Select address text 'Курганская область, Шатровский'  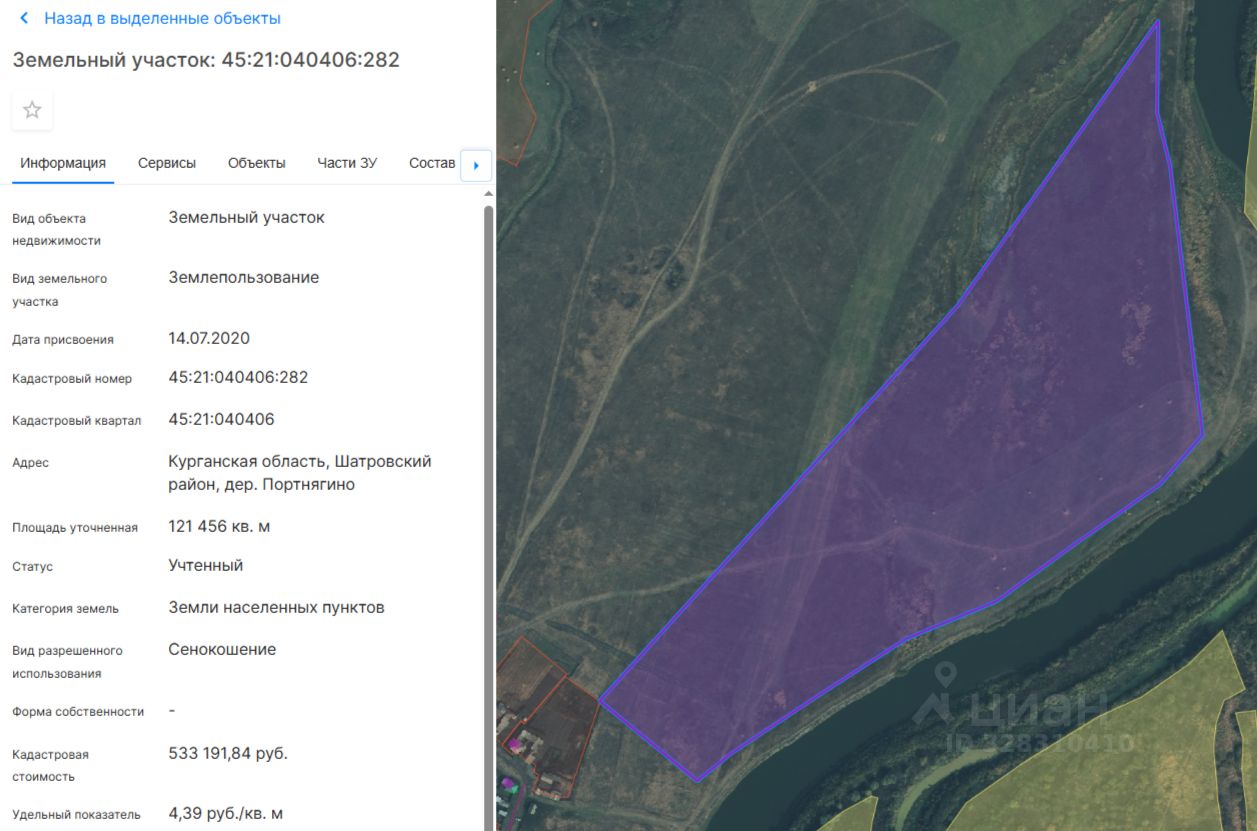click(x=300, y=462)
